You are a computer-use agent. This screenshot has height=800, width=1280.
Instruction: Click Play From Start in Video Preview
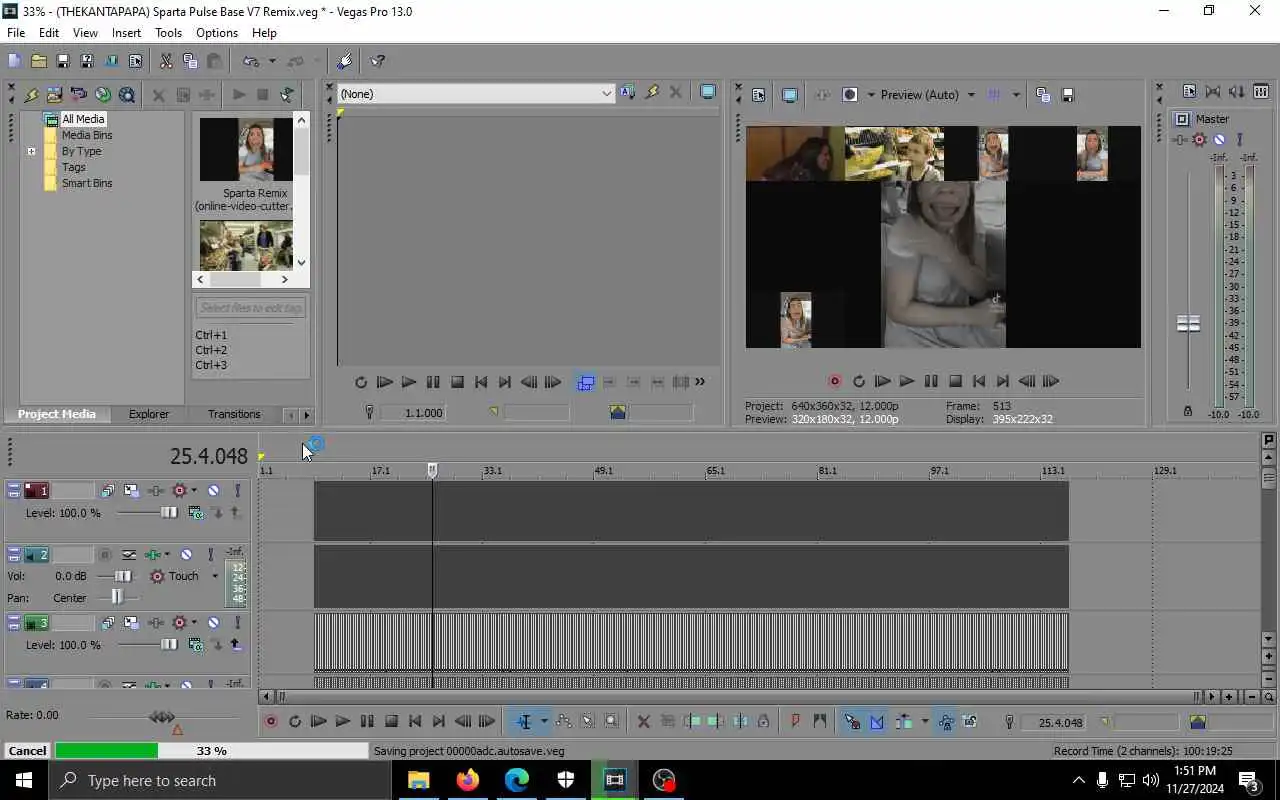click(x=882, y=381)
